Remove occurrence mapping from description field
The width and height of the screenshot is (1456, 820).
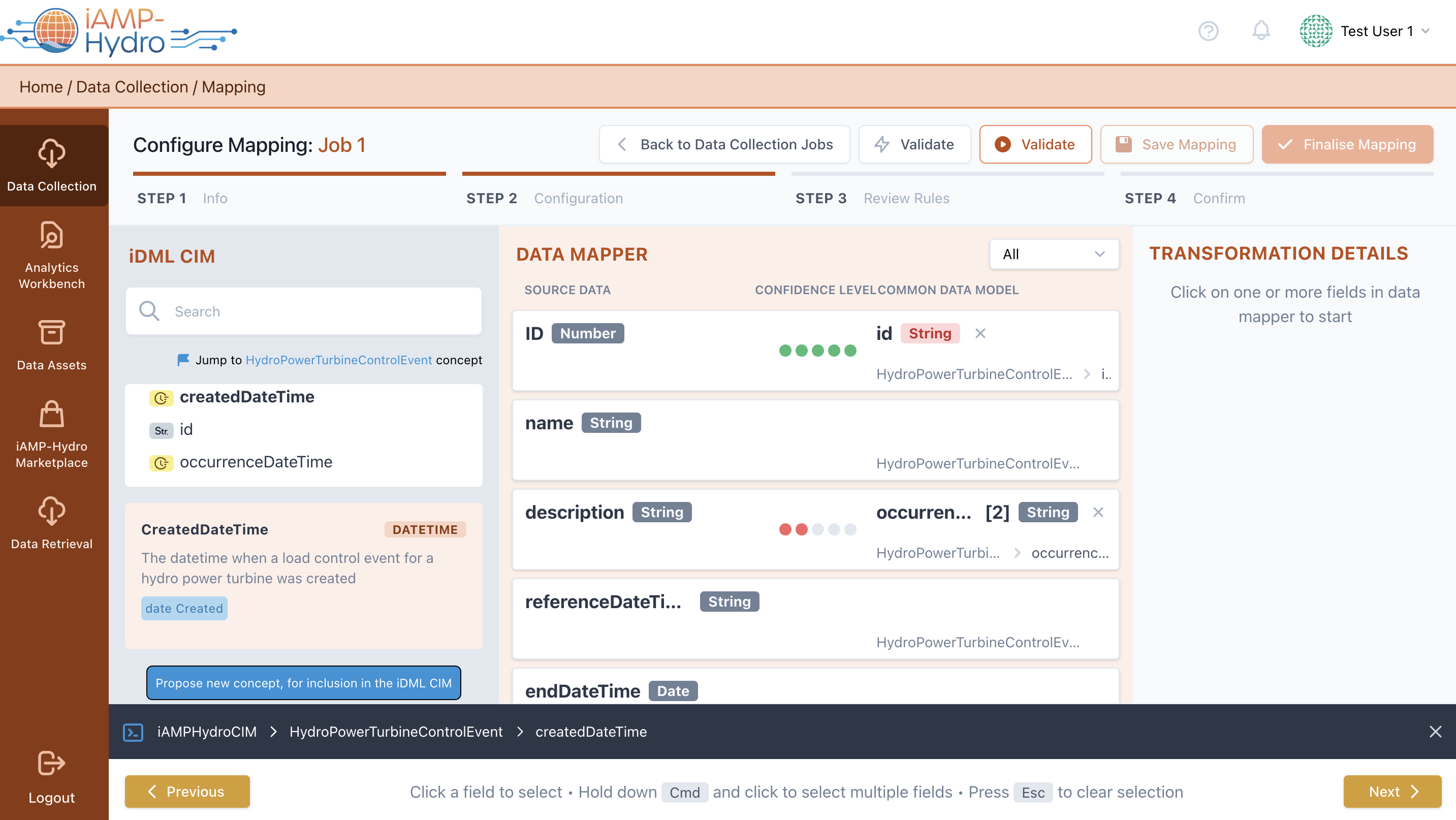coord(1098,512)
